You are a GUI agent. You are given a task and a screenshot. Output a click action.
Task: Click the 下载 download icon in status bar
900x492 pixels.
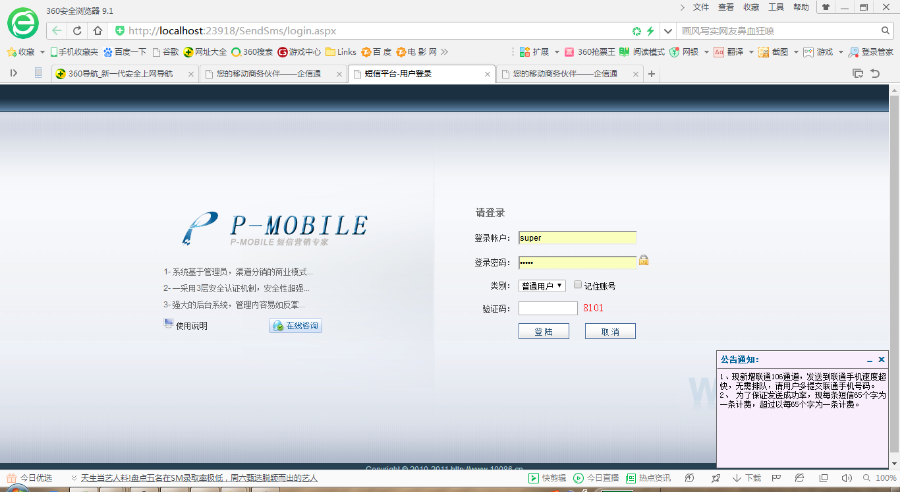pos(747,478)
